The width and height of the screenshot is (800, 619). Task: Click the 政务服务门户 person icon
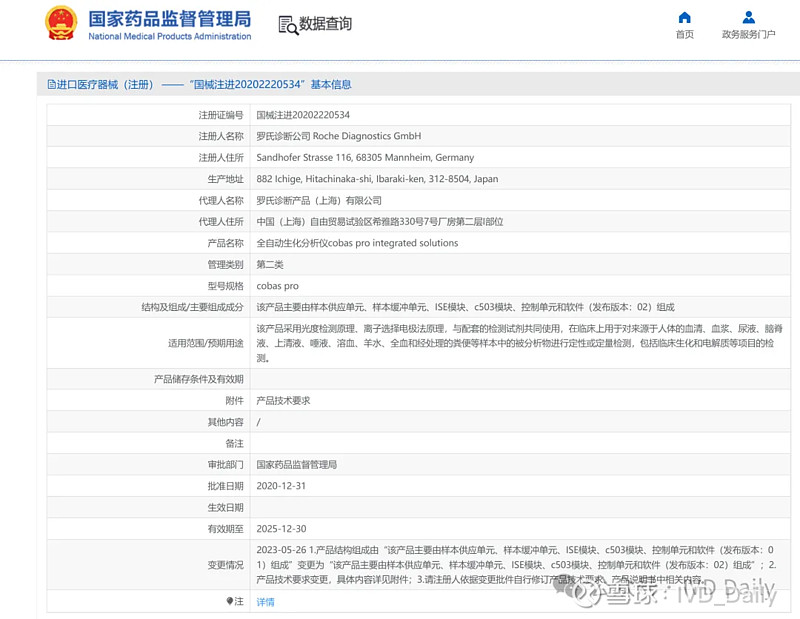[x=749, y=16]
